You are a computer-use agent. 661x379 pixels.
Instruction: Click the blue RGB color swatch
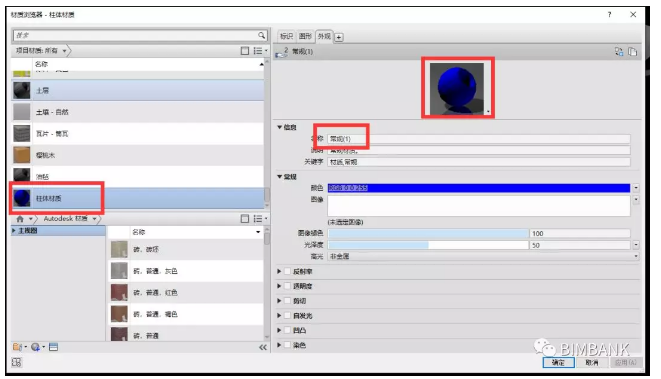click(479, 188)
